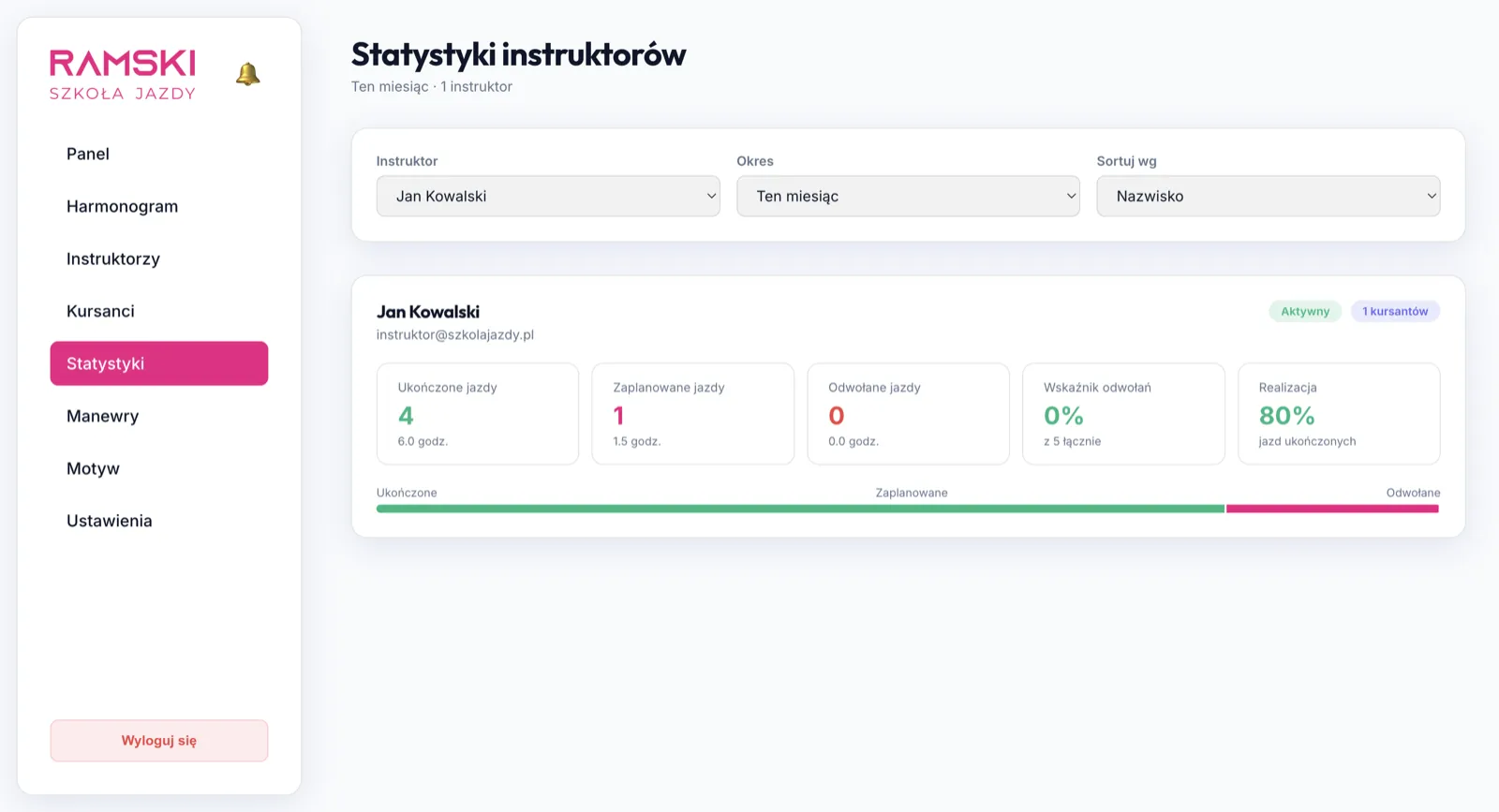Click the 'Ten miesiąc · 1 instruktor' subtitle
Screen dimensions: 1499x812
click(432, 86)
